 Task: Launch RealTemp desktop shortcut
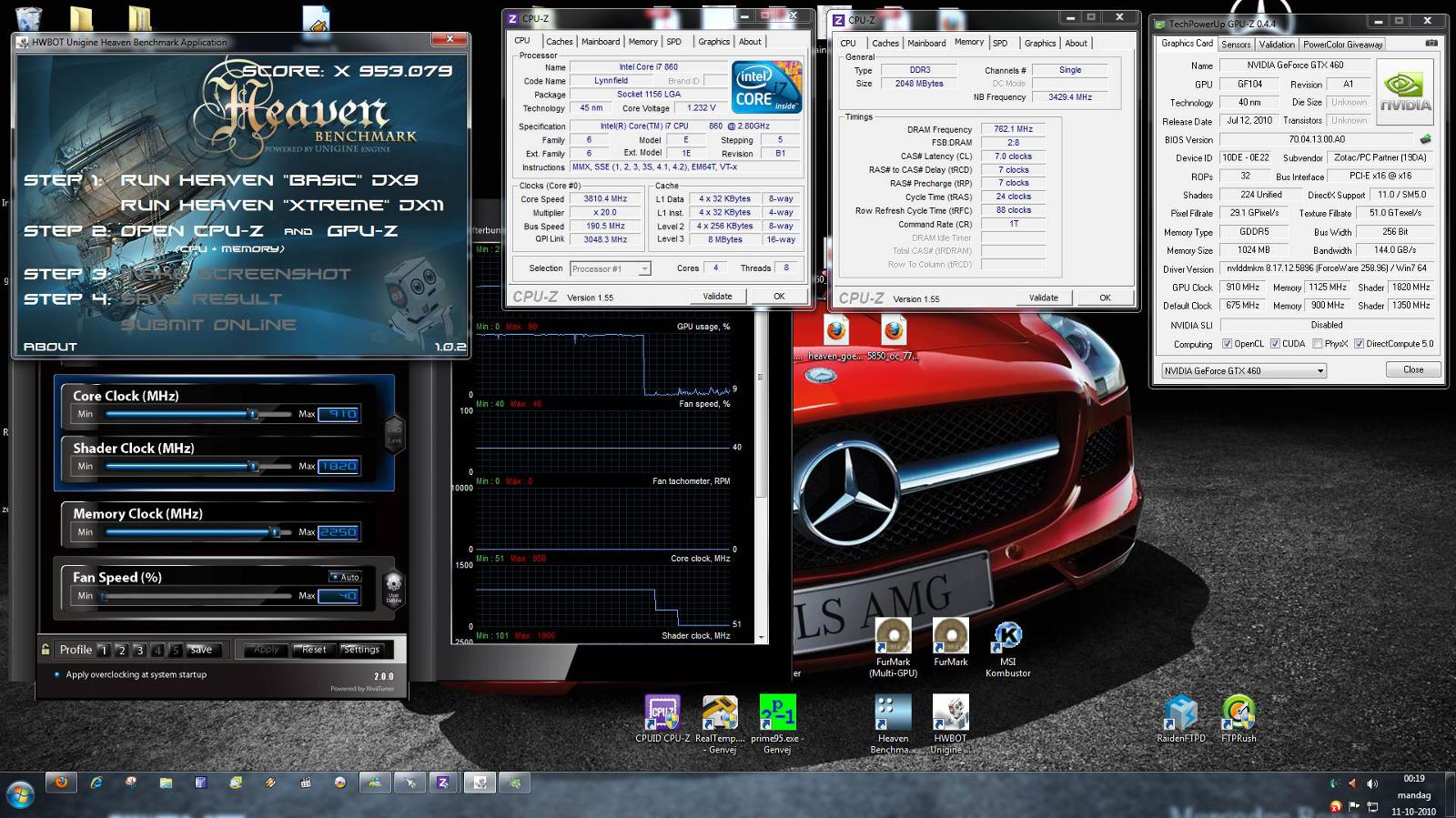point(720,724)
